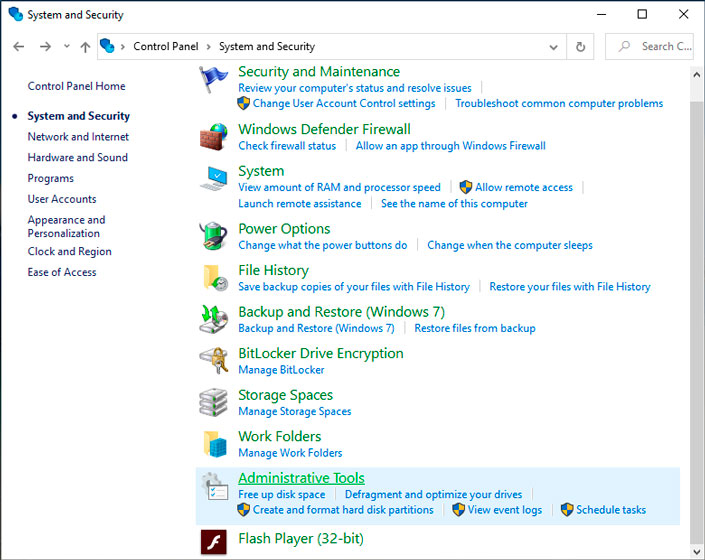Click Check firewall status link
Image resolution: width=705 pixels, height=560 pixels.
287,146
